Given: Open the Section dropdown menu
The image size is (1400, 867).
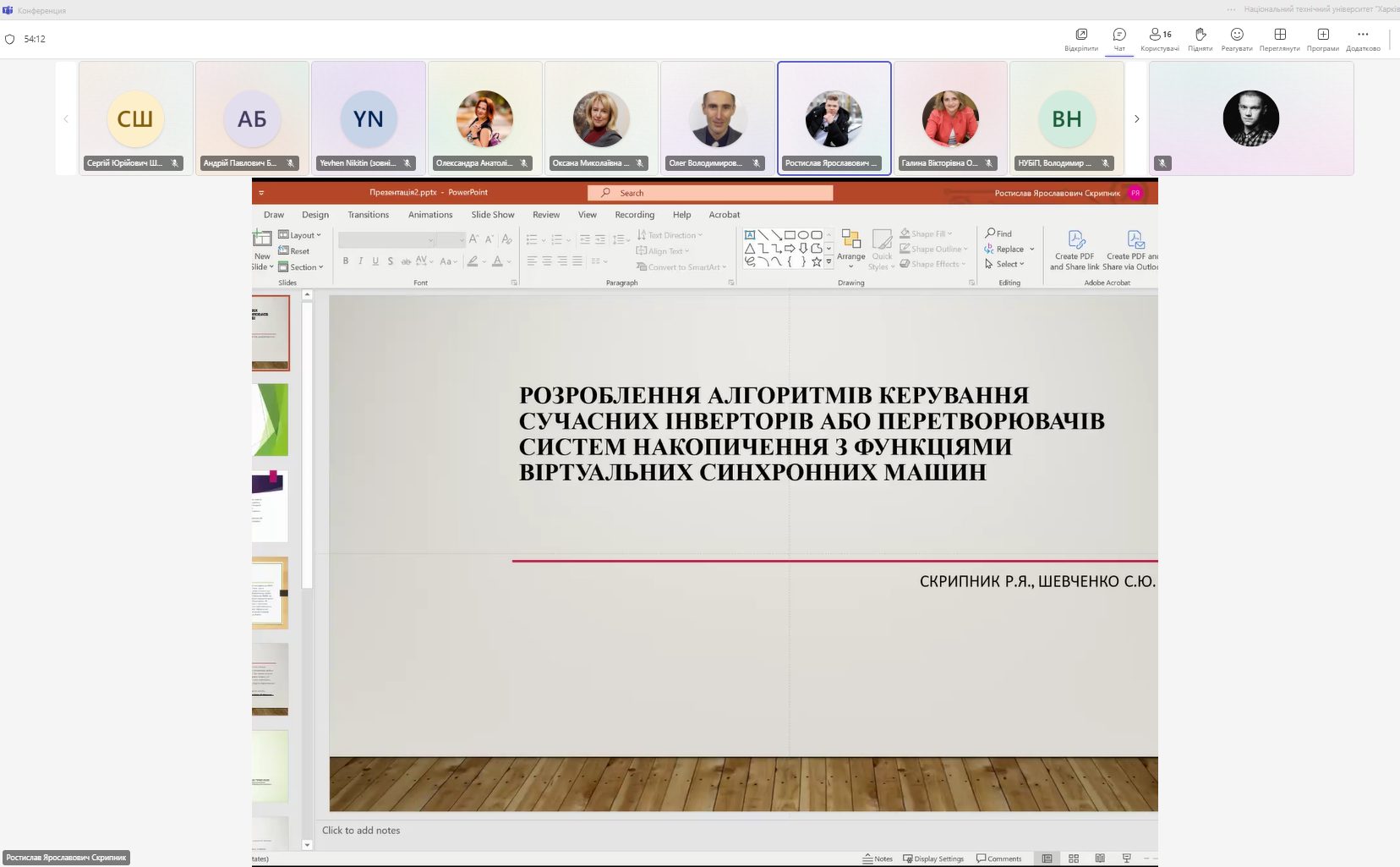Looking at the screenshot, I should point(302,267).
